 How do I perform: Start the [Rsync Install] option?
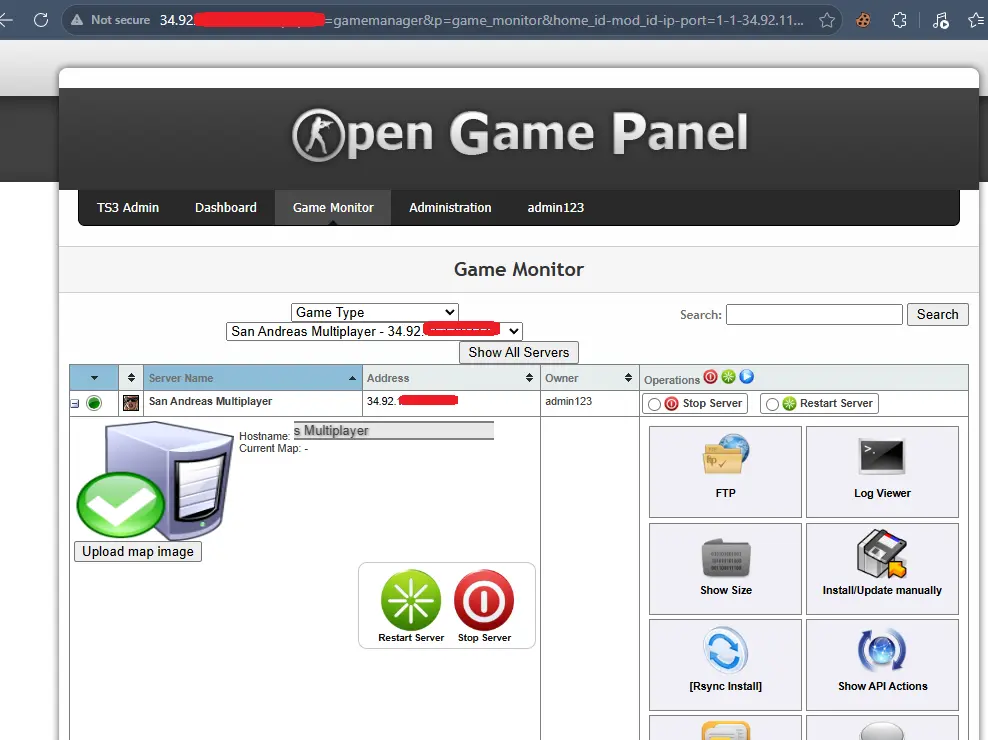tap(725, 664)
